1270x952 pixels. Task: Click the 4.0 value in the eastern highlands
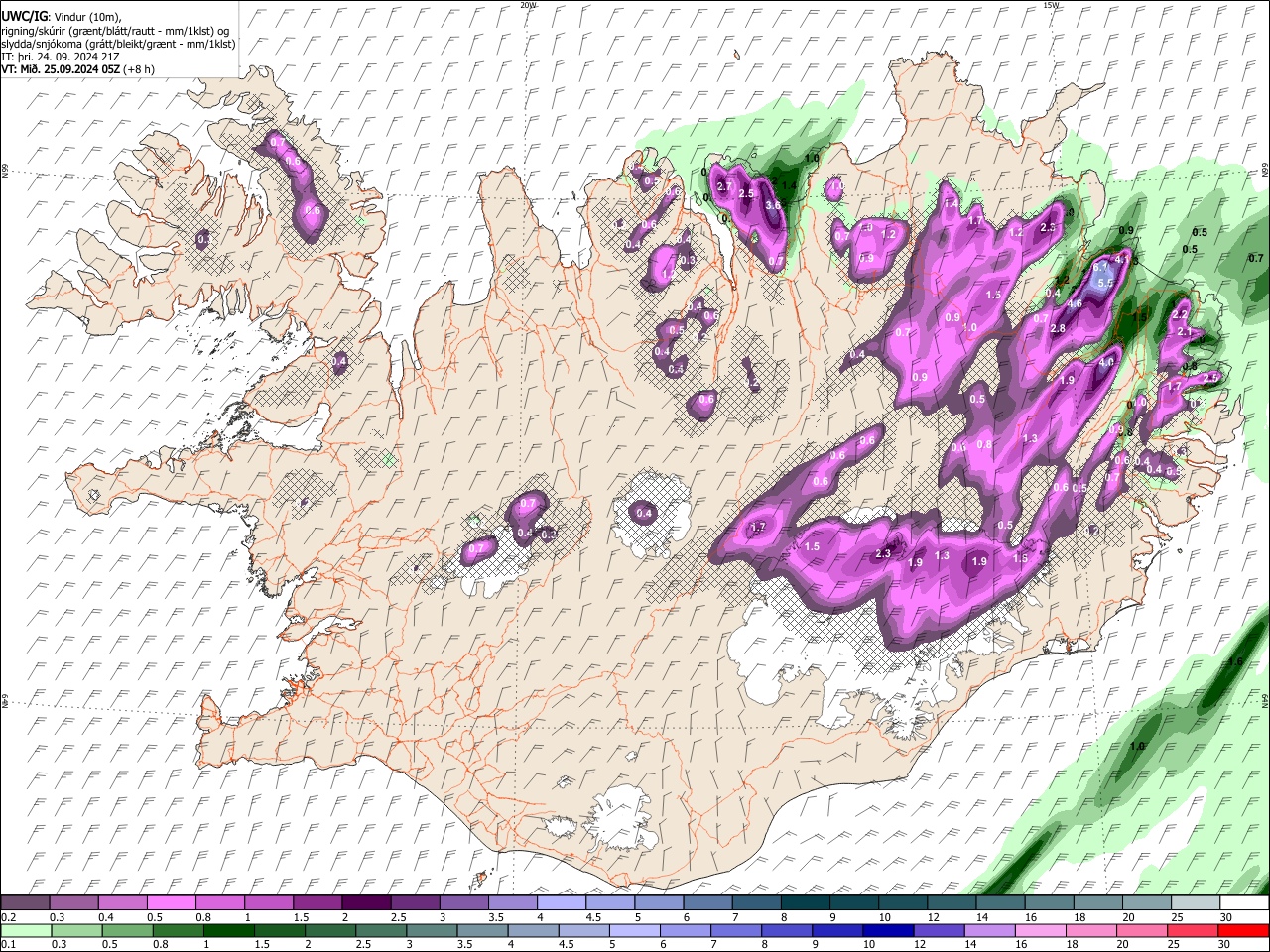1106,362
